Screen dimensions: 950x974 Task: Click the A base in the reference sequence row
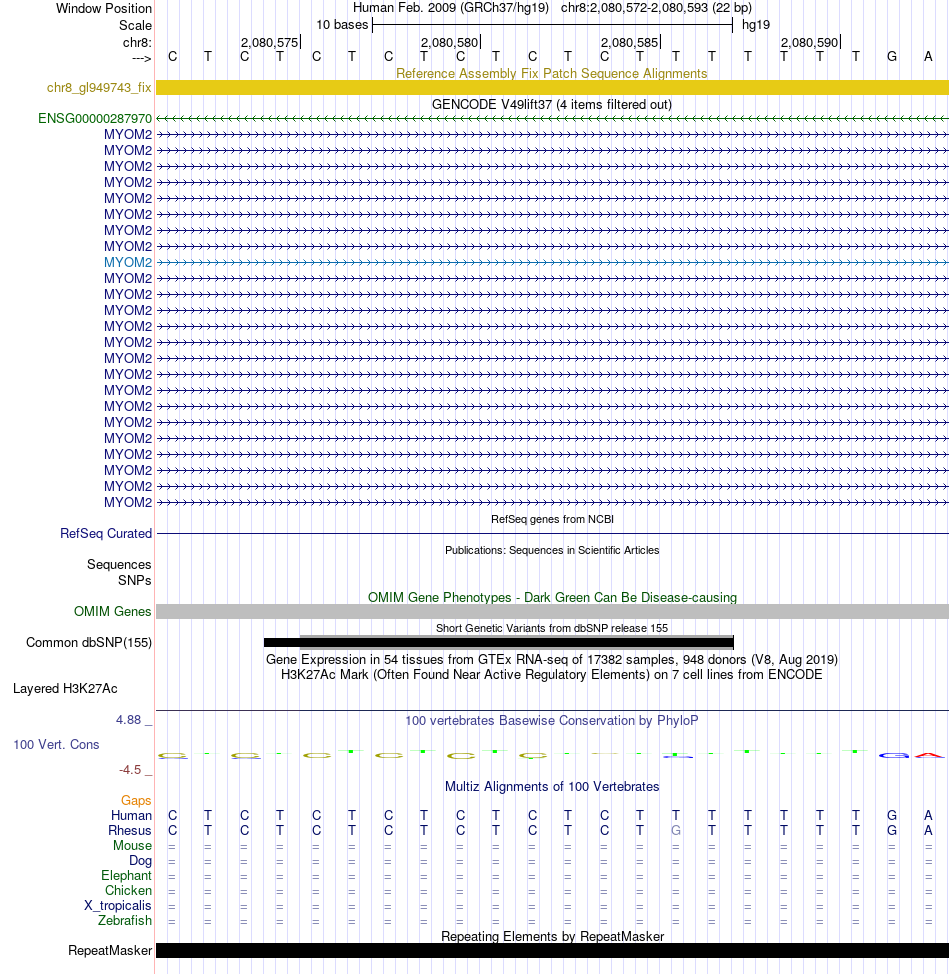pyautogui.click(x=928, y=57)
